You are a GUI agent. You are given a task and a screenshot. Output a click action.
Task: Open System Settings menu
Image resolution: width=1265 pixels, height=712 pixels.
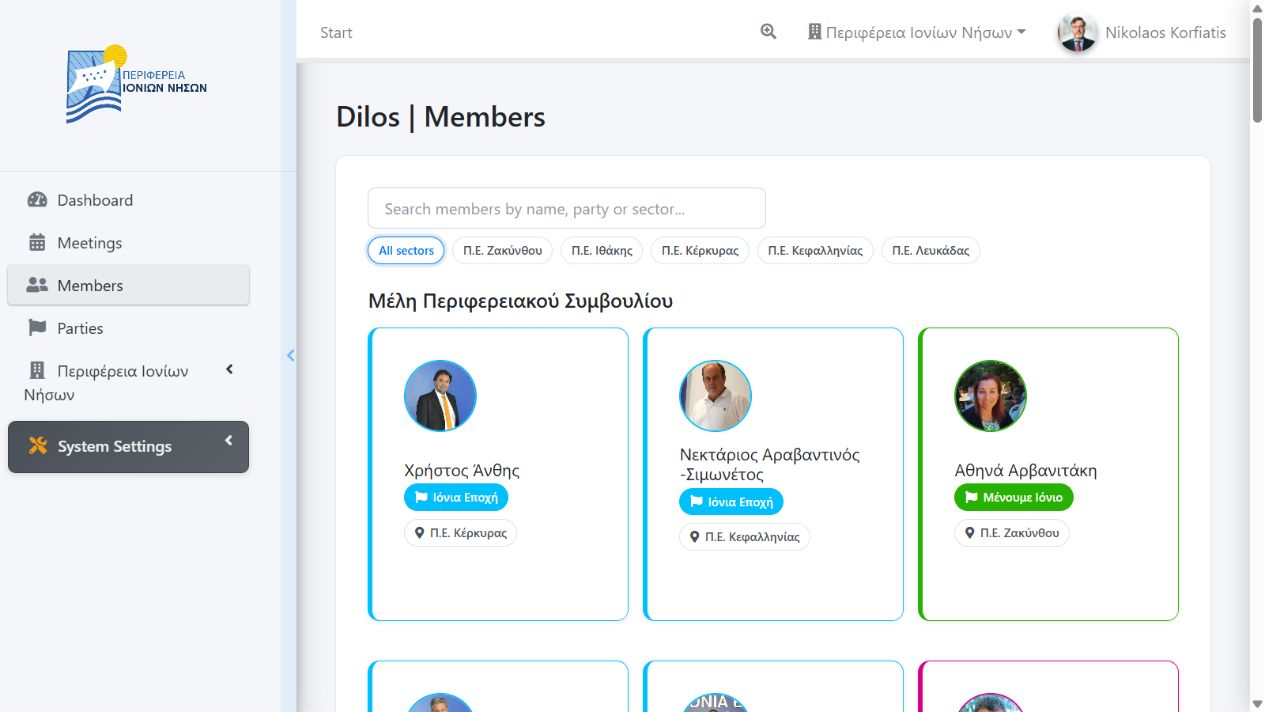pos(128,447)
